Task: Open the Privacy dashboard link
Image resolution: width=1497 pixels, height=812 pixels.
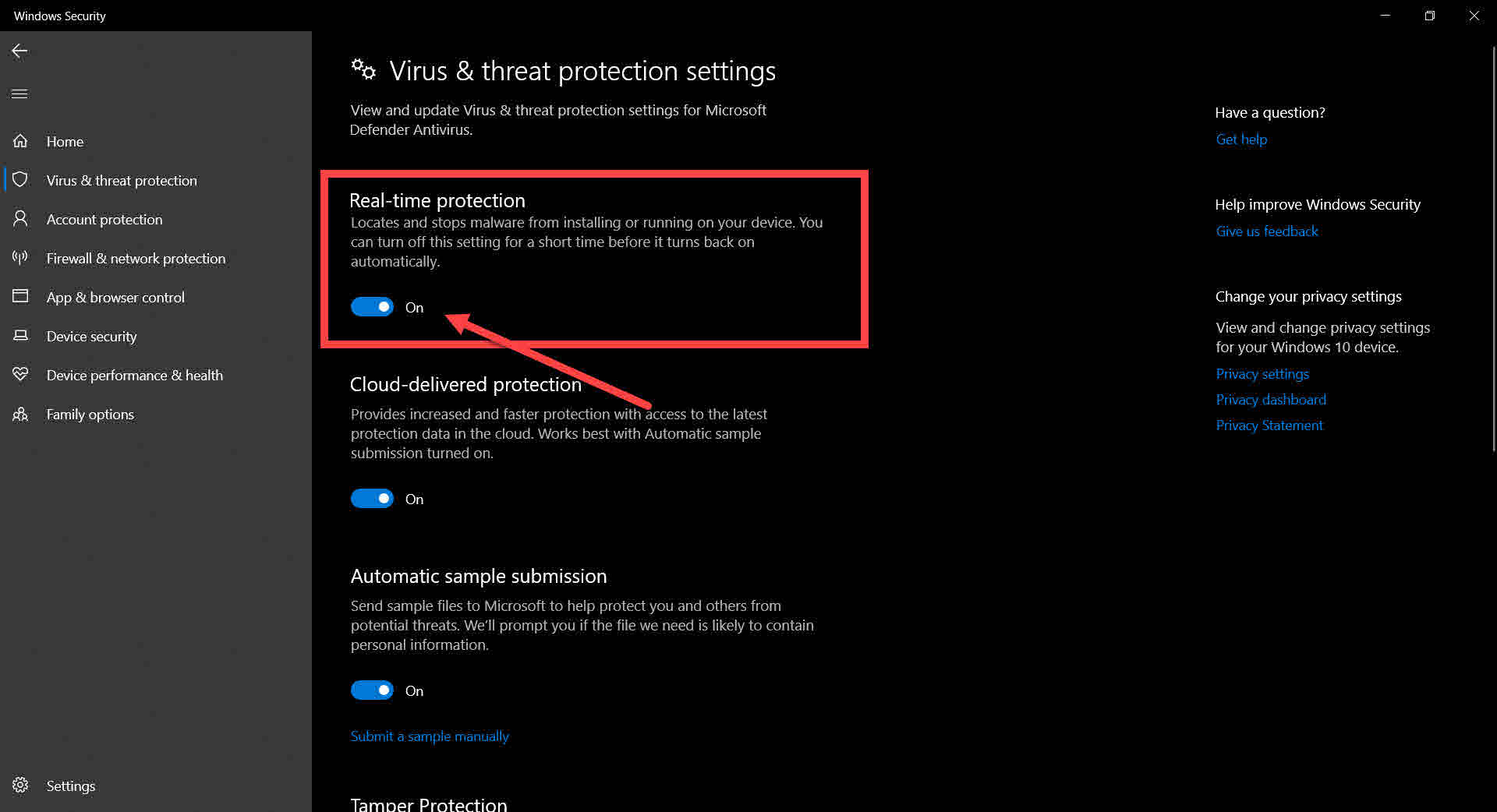Action: pos(1271,399)
